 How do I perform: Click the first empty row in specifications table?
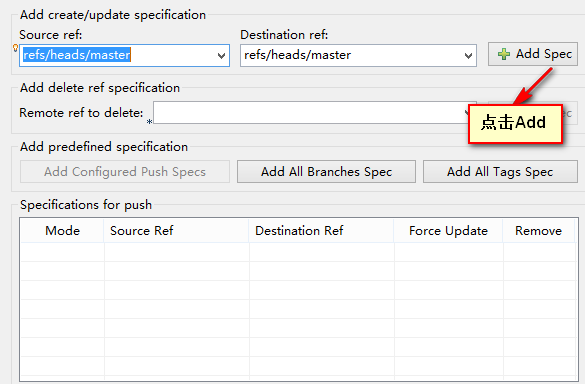pyautogui.click(x=298, y=252)
